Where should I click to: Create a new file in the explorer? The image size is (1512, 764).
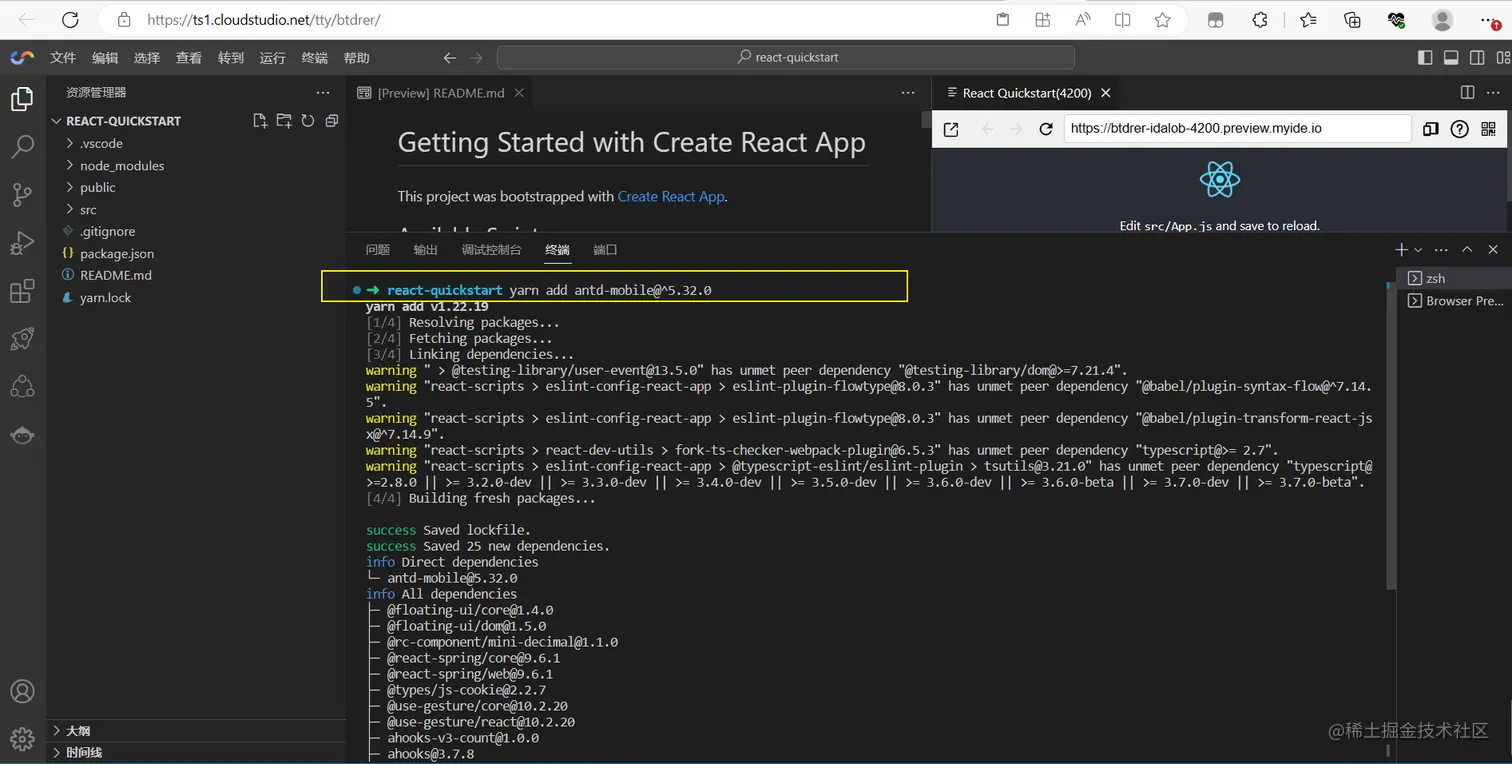point(260,121)
